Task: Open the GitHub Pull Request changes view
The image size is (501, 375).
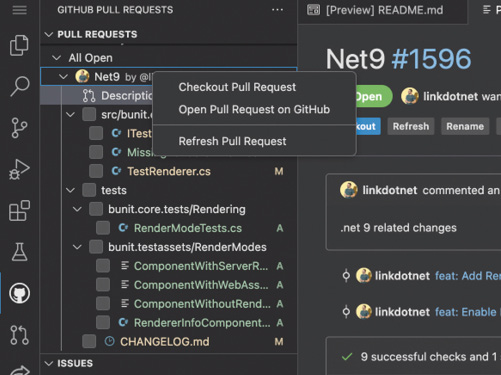Action: (x=19, y=335)
